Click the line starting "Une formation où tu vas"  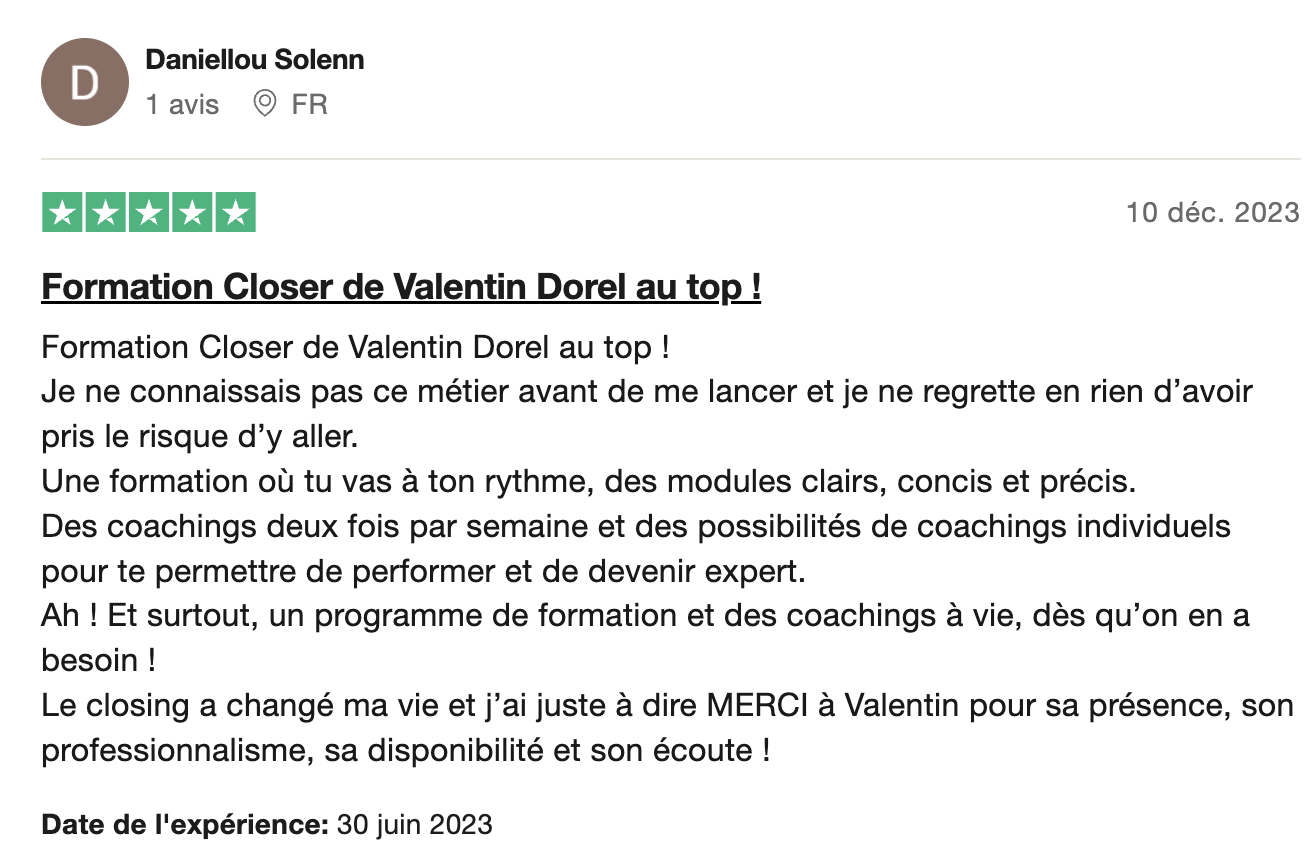(x=589, y=481)
